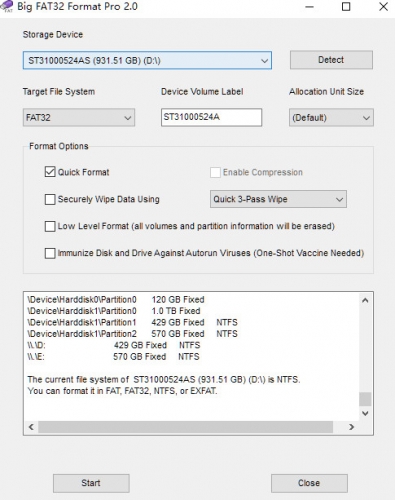Image resolution: width=395 pixels, height=500 pixels.
Task: Click the Quick Format label text
Action: click(x=83, y=172)
